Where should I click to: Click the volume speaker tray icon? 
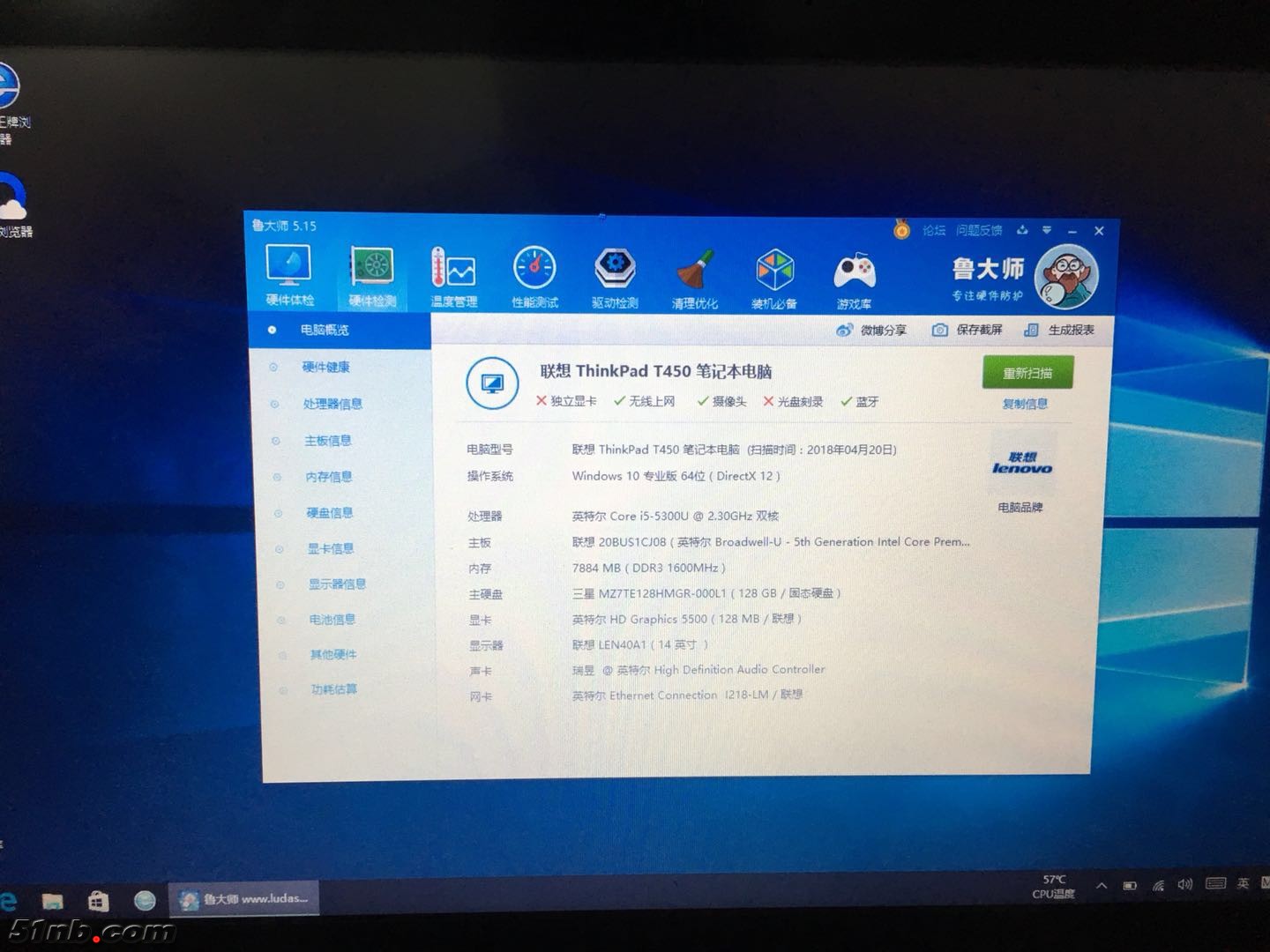pyautogui.click(x=1185, y=885)
